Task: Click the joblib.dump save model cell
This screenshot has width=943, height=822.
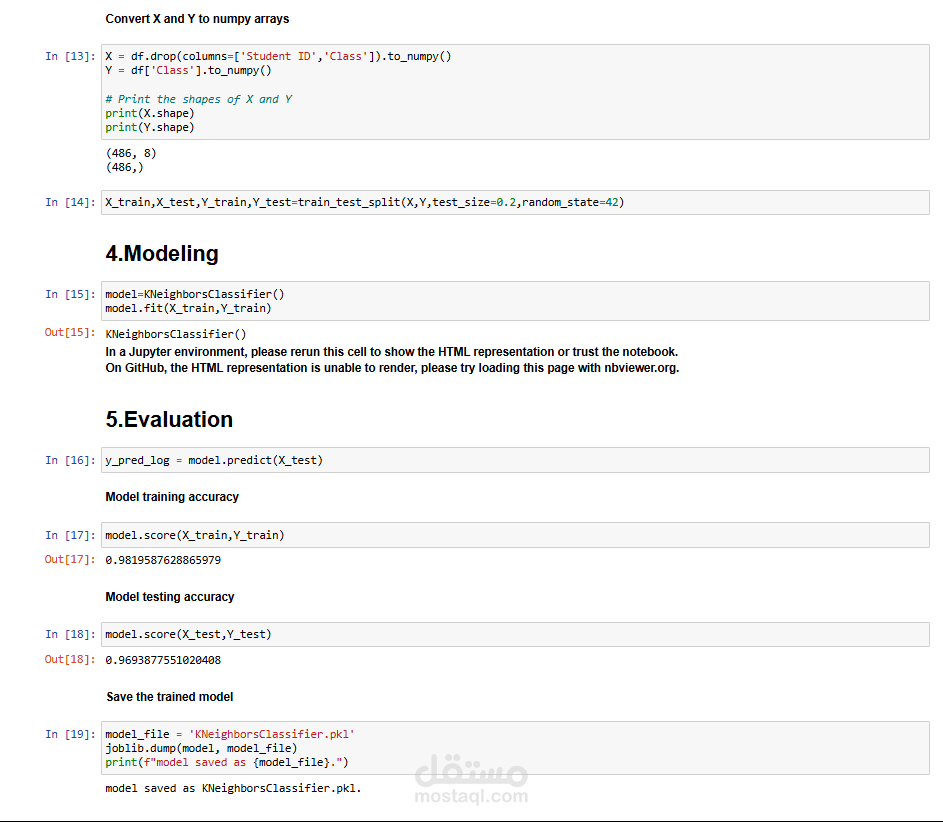Action: pos(514,748)
